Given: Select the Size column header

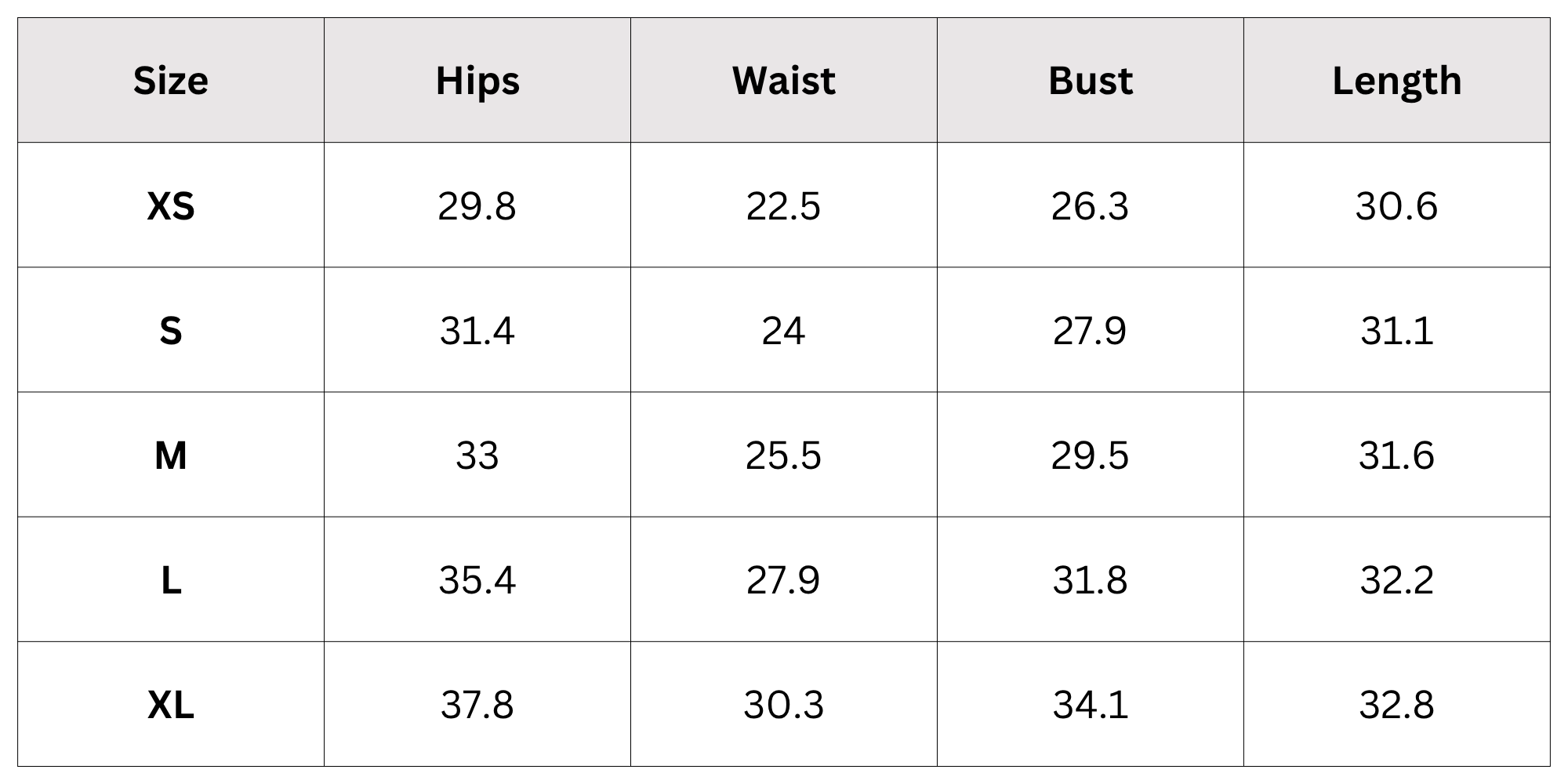Looking at the screenshot, I should pyautogui.click(x=171, y=81).
